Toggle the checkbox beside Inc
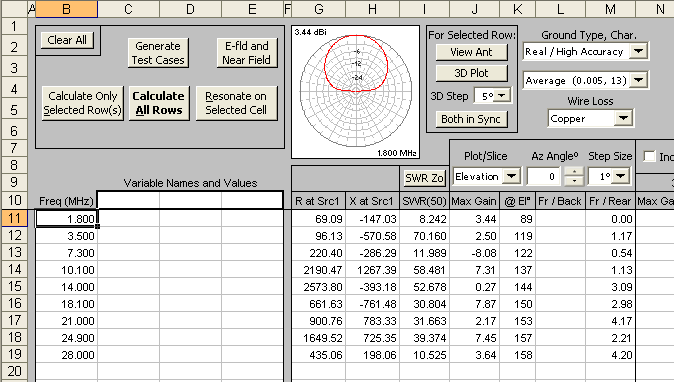Image resolution: width=674 pixels, height=382 pixels. [649, 156]
